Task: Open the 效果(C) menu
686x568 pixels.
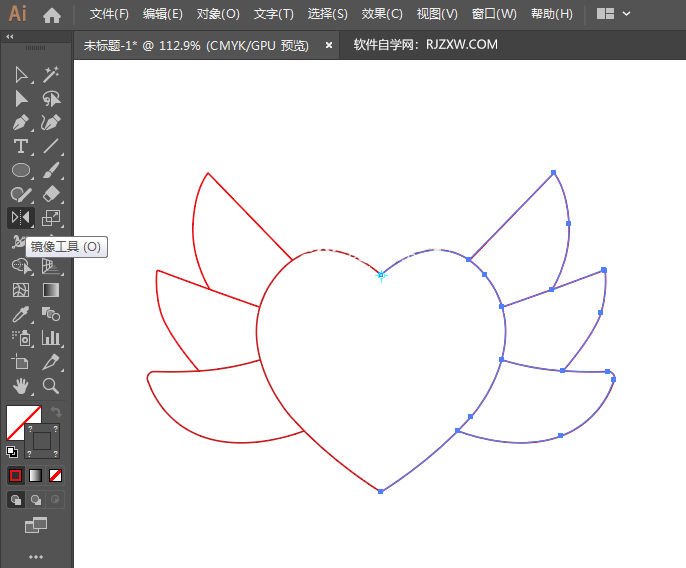Action: 382,14
